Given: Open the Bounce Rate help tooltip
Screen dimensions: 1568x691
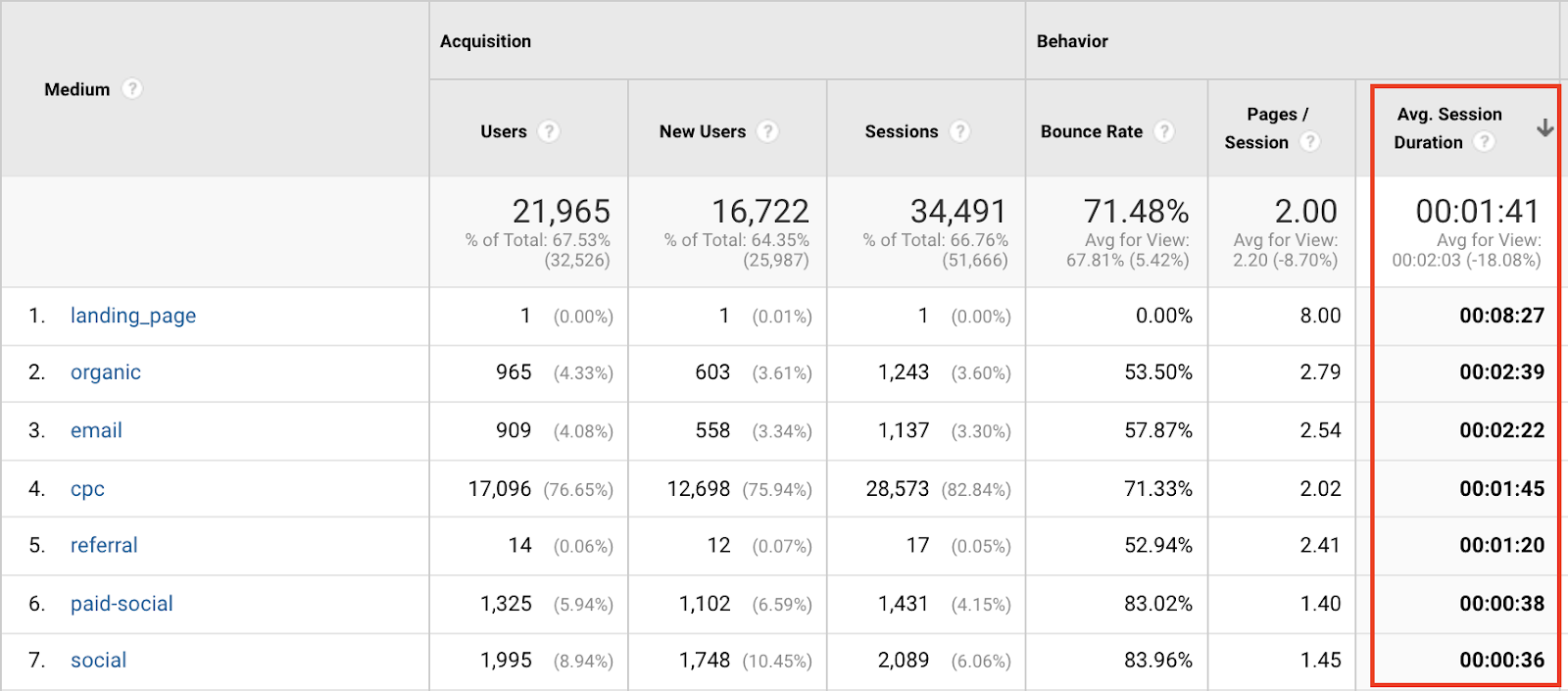Looking at the screenshot, I should click(1165, 130).
